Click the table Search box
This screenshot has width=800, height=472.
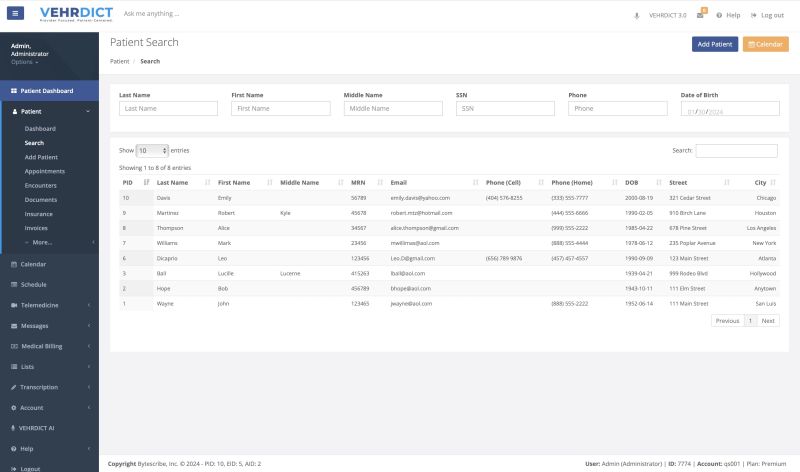click(x=736, y=151)
